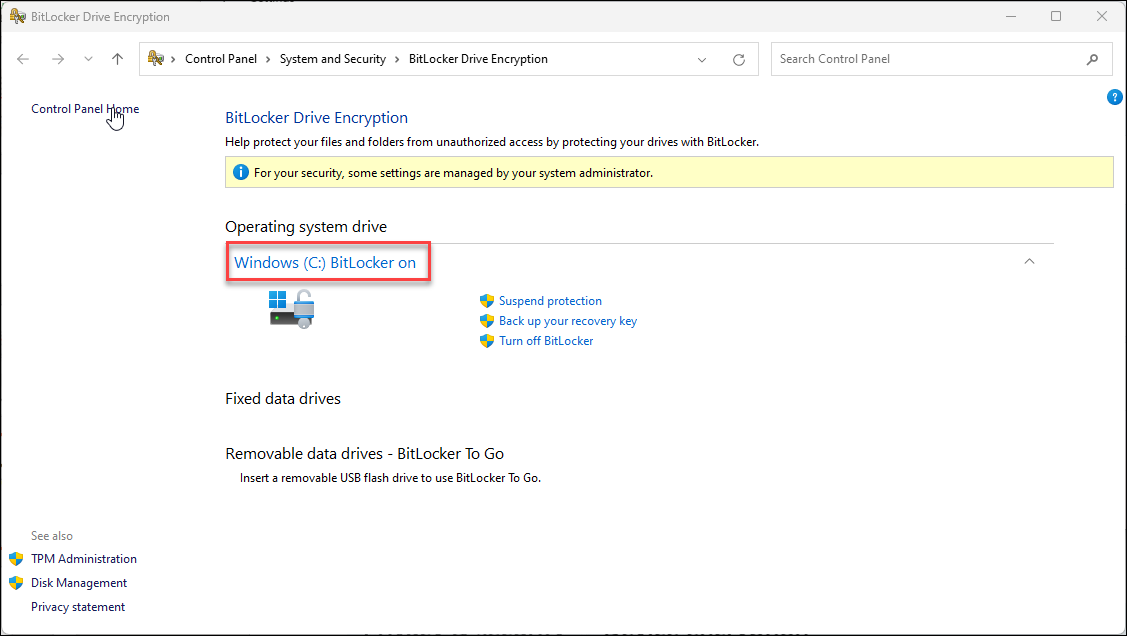Expand recent locations with the down chevron near back arrow

pyautogui.click(x=88, y=59)
